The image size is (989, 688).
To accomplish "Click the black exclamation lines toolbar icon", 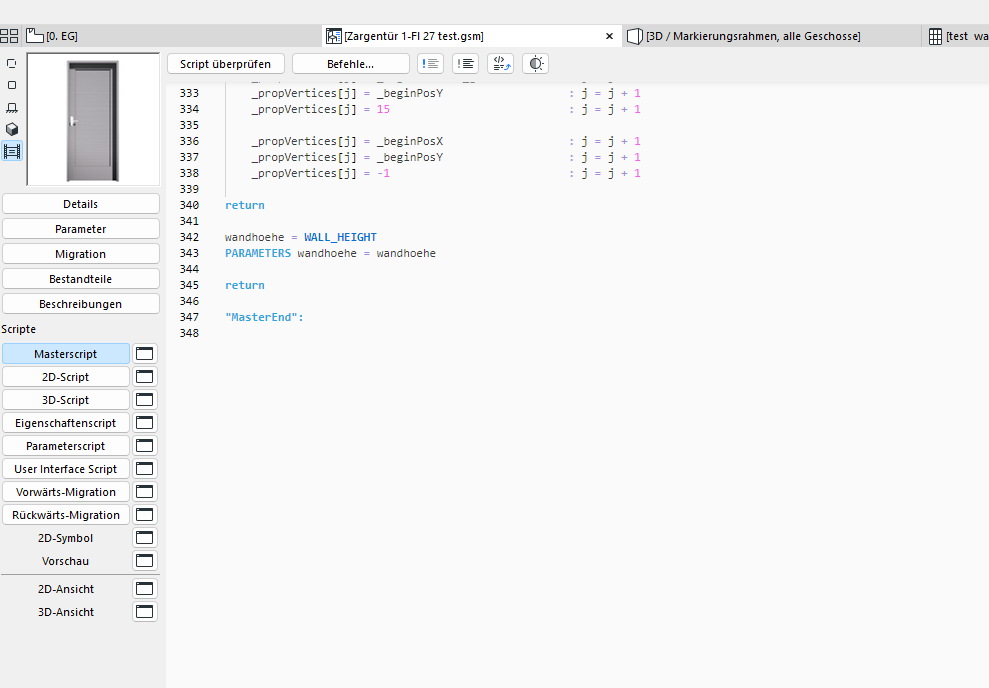I will [x=465, y=64].
